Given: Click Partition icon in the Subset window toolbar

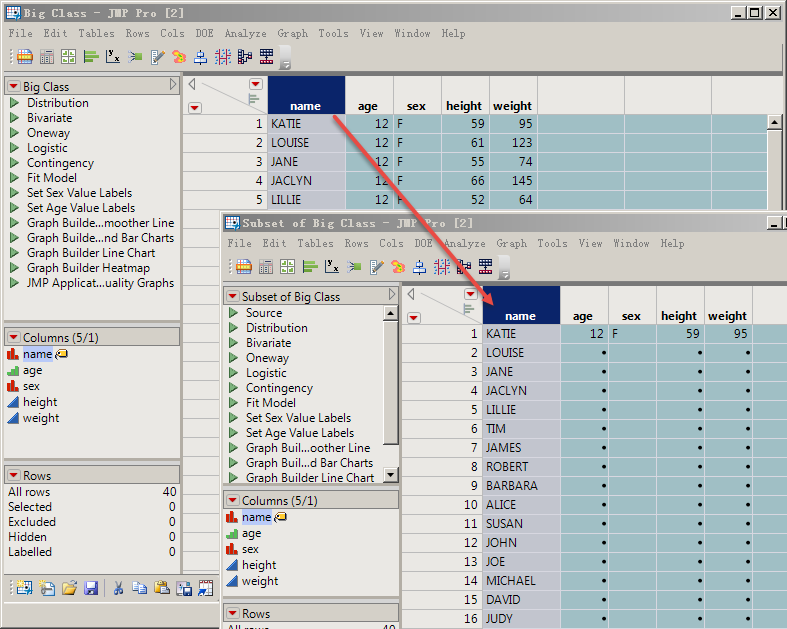Looking at the screenshot, I should (441, 267).
